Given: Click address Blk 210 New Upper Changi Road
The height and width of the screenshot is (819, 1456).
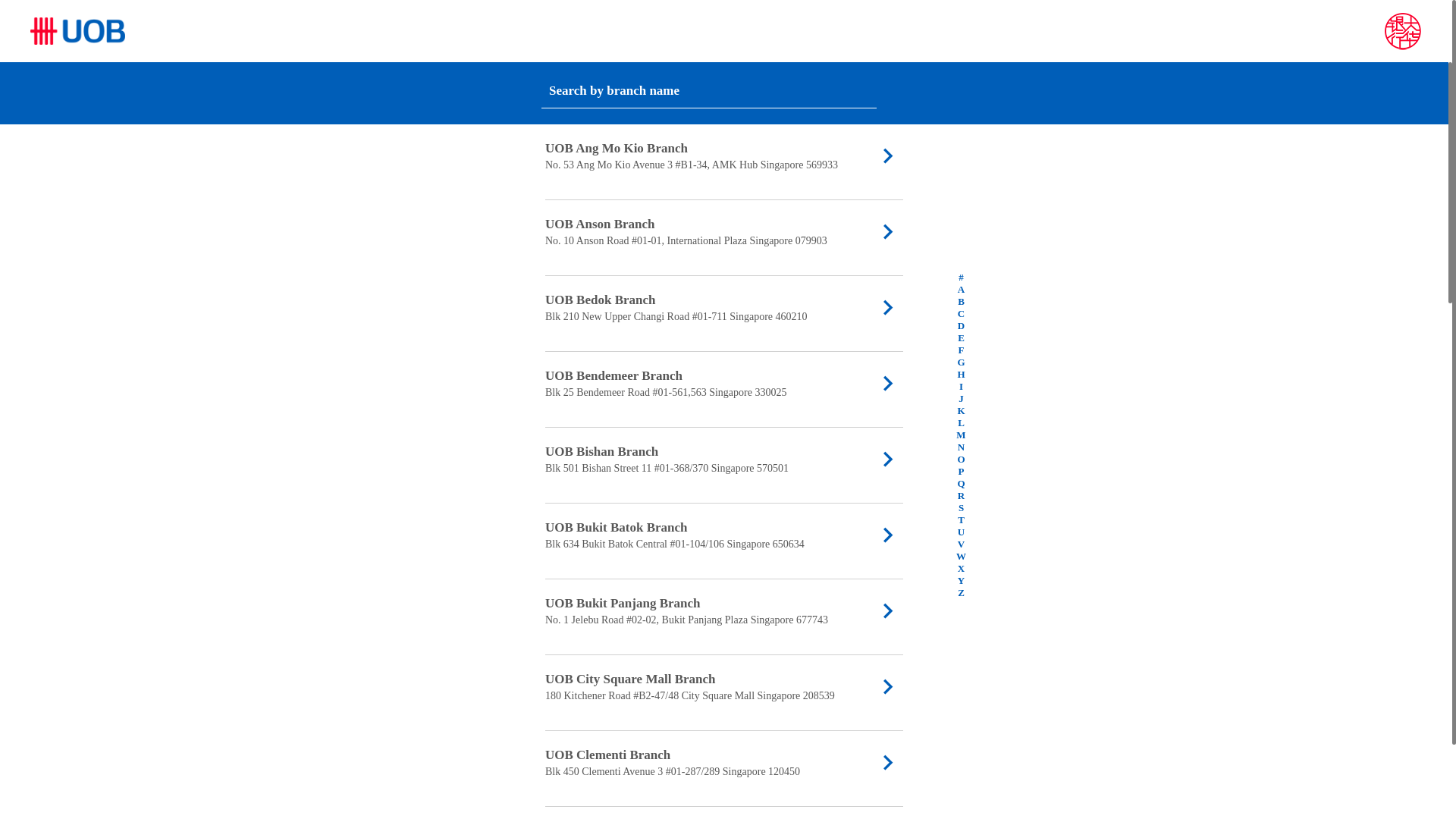Looking at the screenshot, I should [x=676, y=317].
